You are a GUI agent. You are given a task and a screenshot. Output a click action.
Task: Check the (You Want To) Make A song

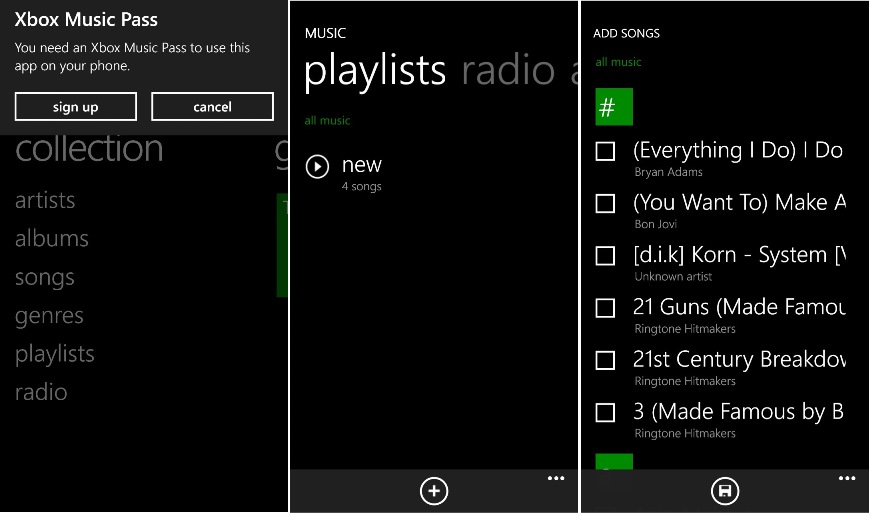pyautogui.click(x=605, y=203)
